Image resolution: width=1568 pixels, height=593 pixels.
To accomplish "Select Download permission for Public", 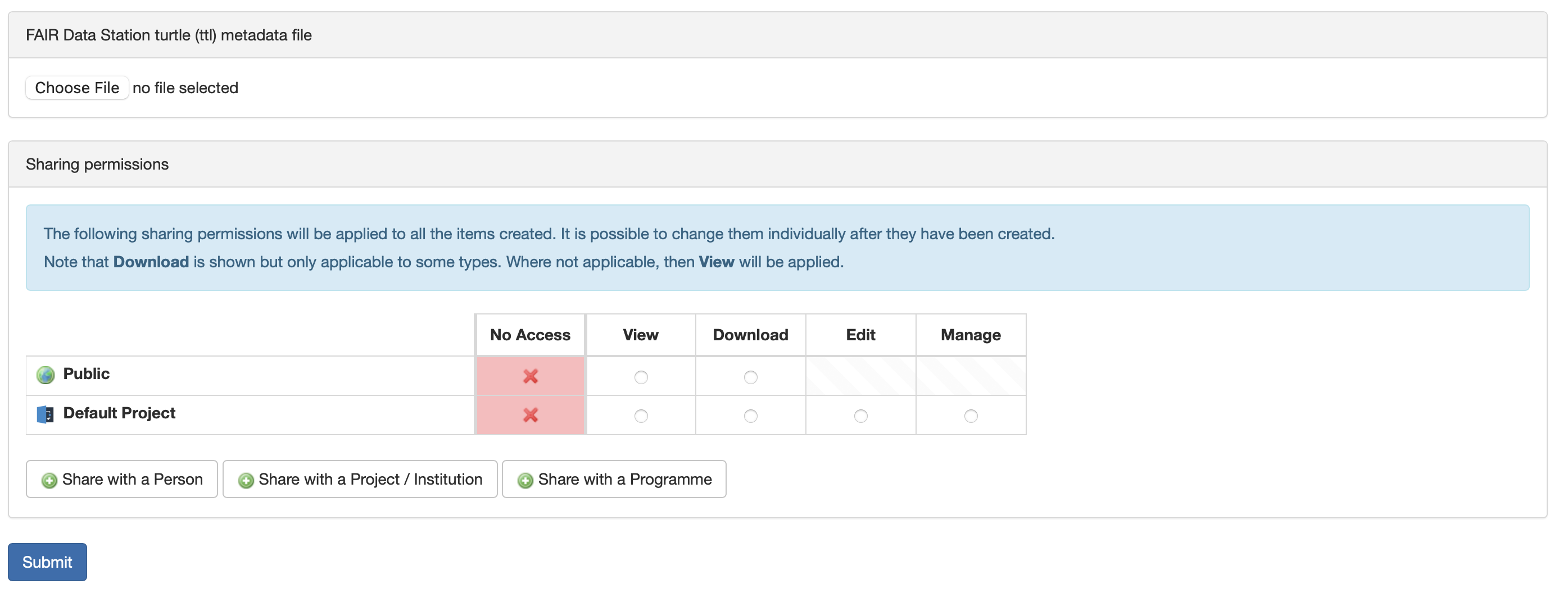I will pos(750,377).
